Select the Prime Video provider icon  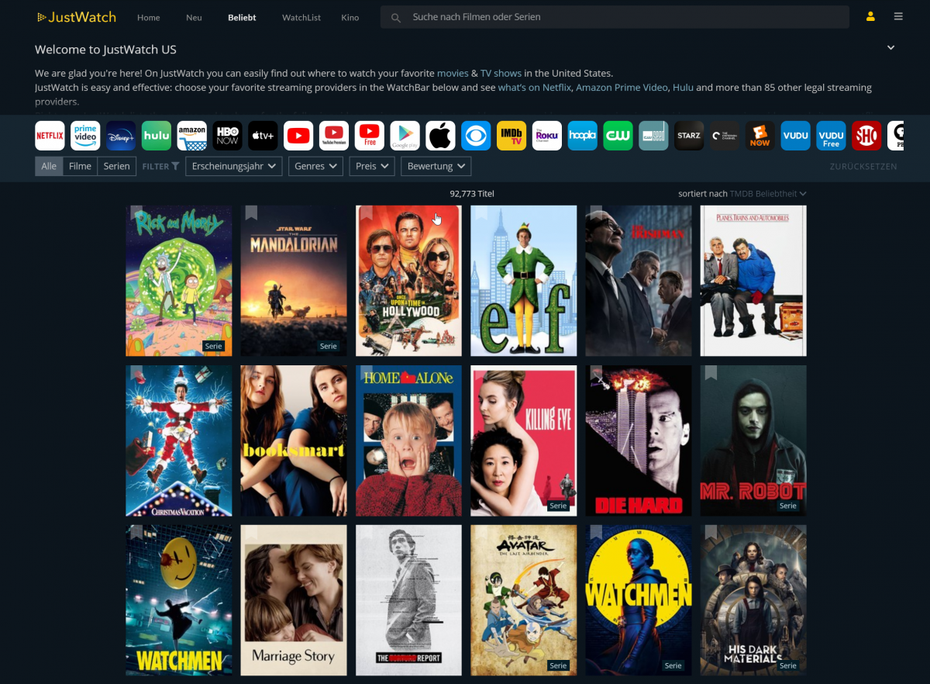coord(85,136)
